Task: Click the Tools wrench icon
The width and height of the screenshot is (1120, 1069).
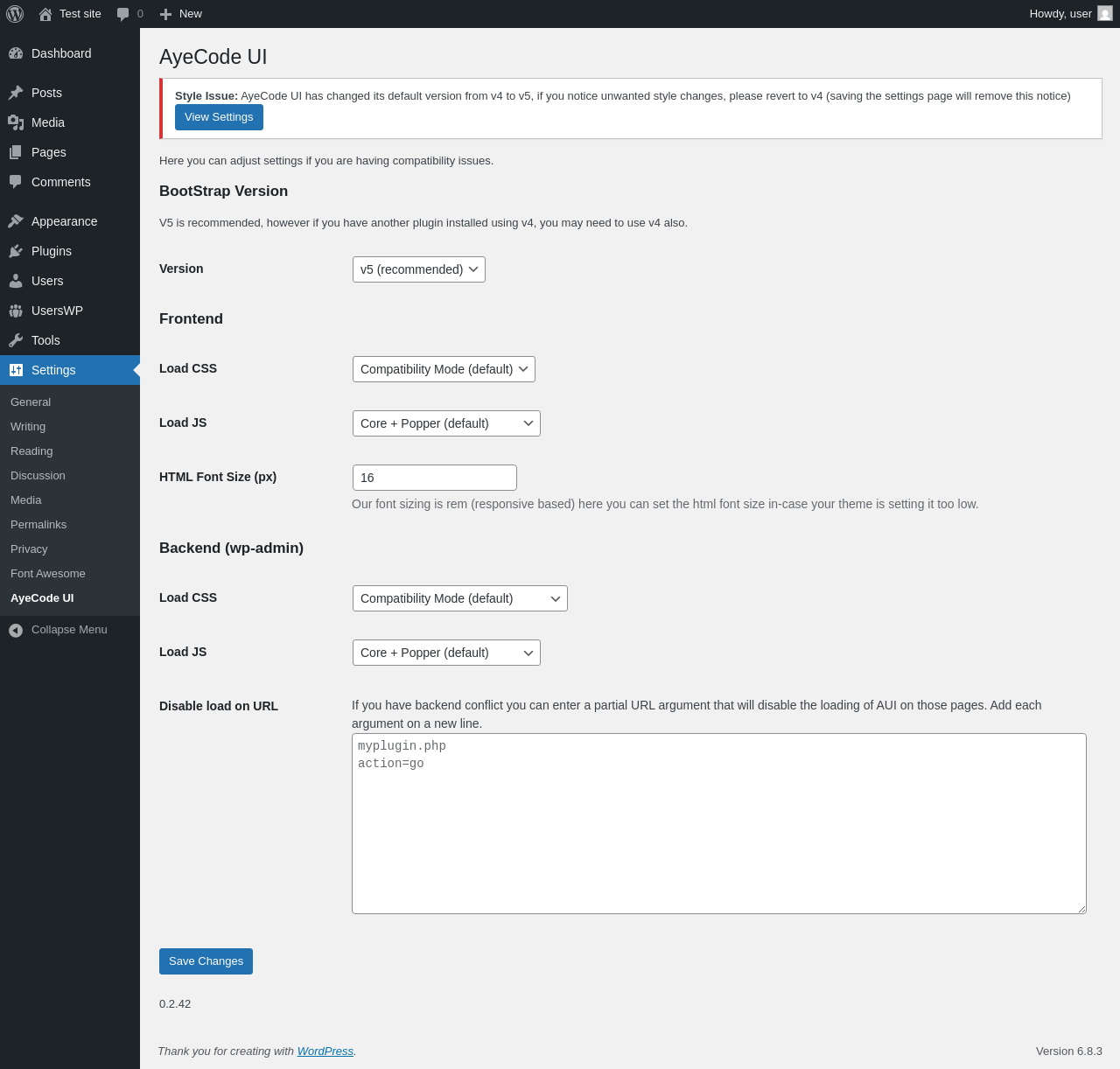Action: point(16,340)
